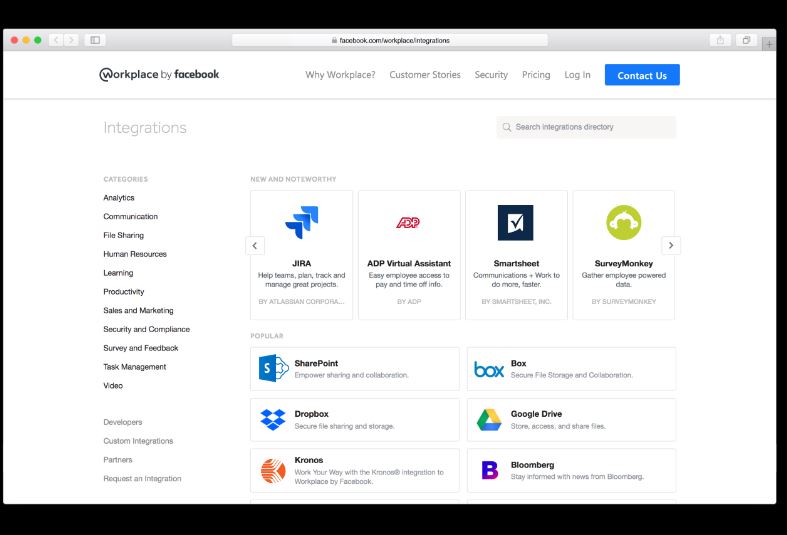The image size is (787, 535).
Task: Open the Kronos integration title
Action: pyautogui.click(x=309, y=460)
